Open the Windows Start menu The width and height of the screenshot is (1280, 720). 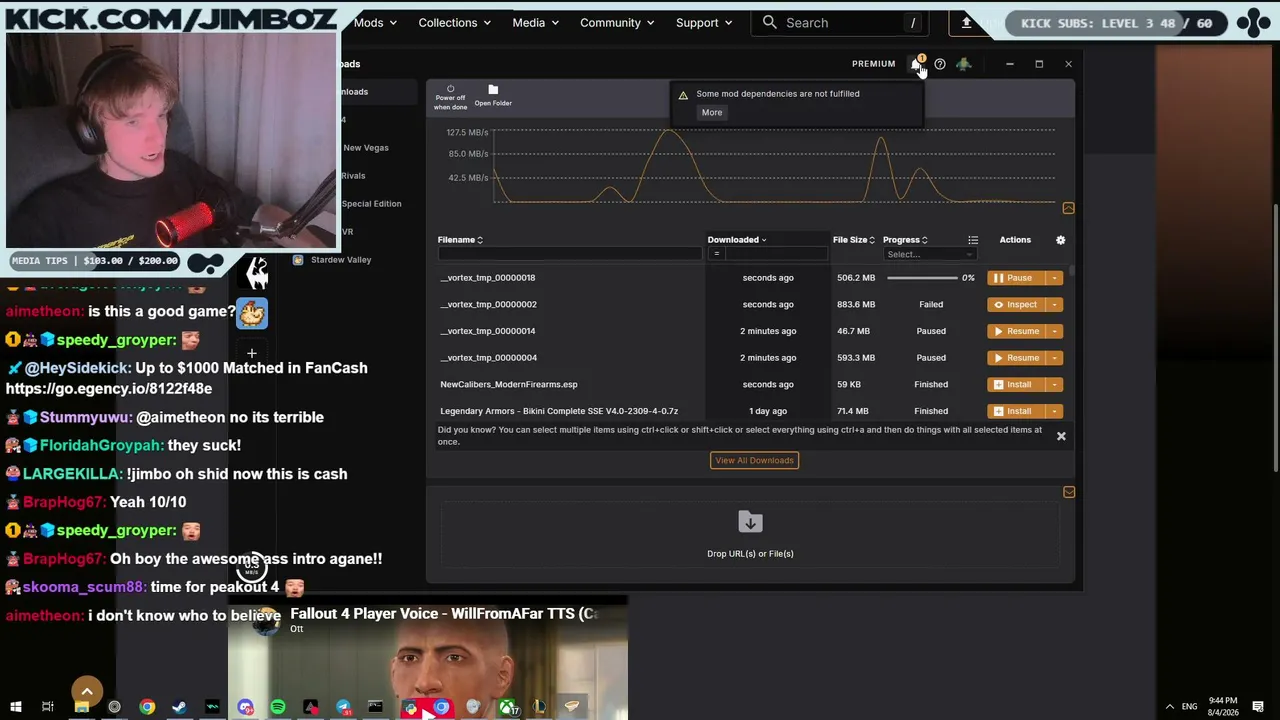point(15,708)
